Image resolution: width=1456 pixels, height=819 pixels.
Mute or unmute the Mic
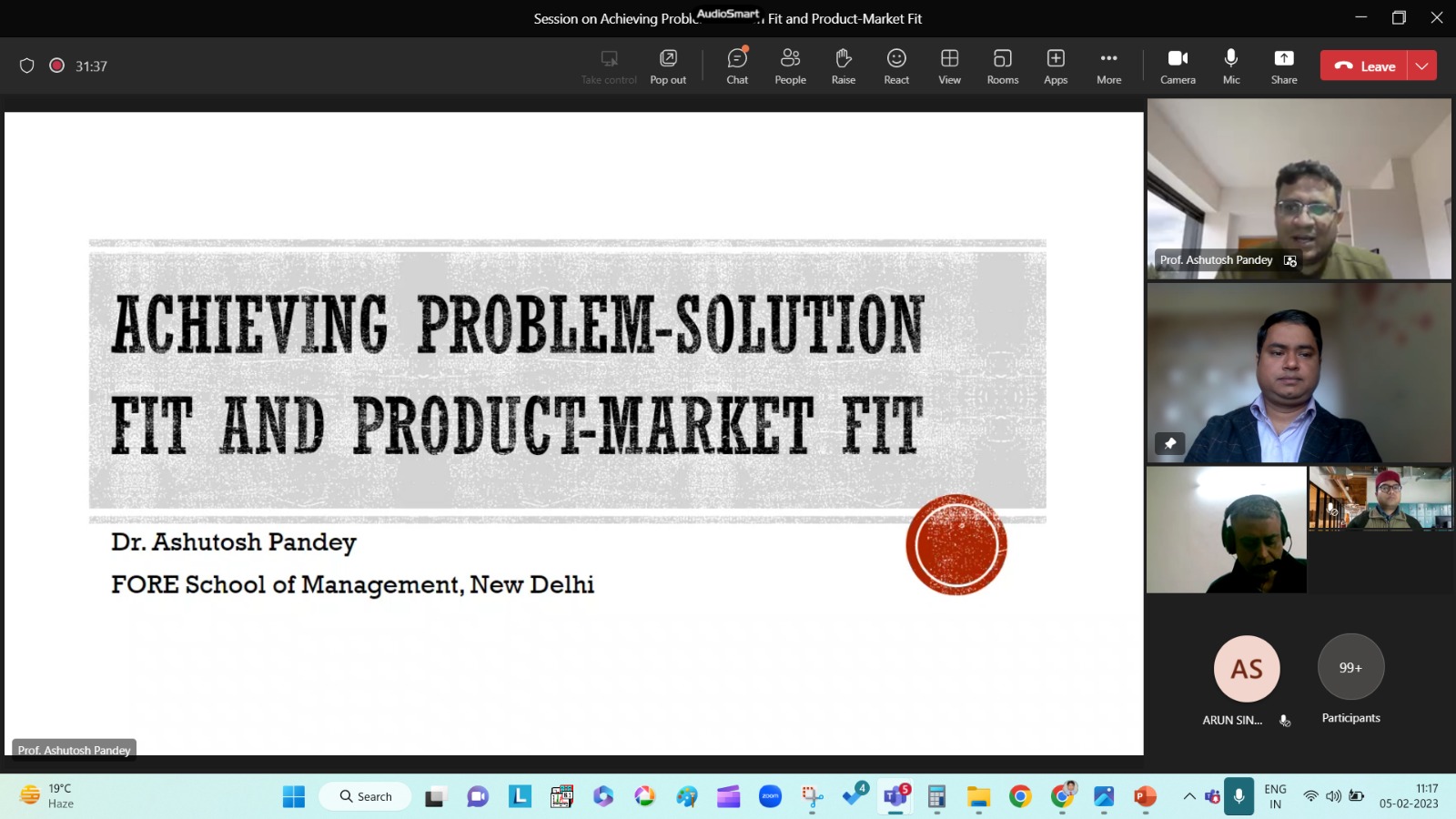pyautogui.click(x=1230, y=66)
